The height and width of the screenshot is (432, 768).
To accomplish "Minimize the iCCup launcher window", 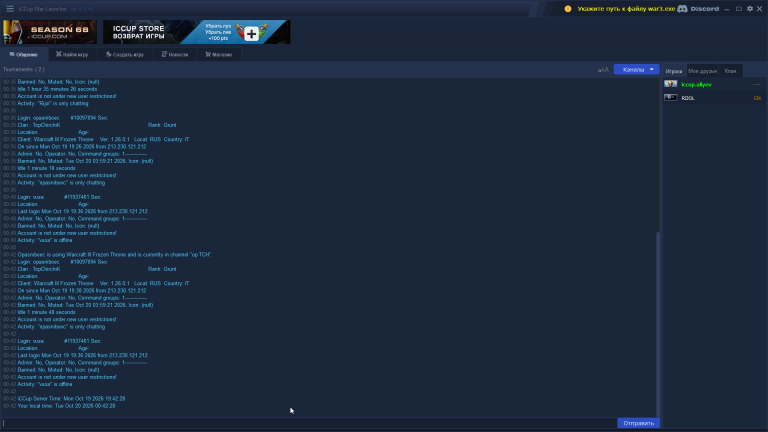I will [x=727, y=9].
